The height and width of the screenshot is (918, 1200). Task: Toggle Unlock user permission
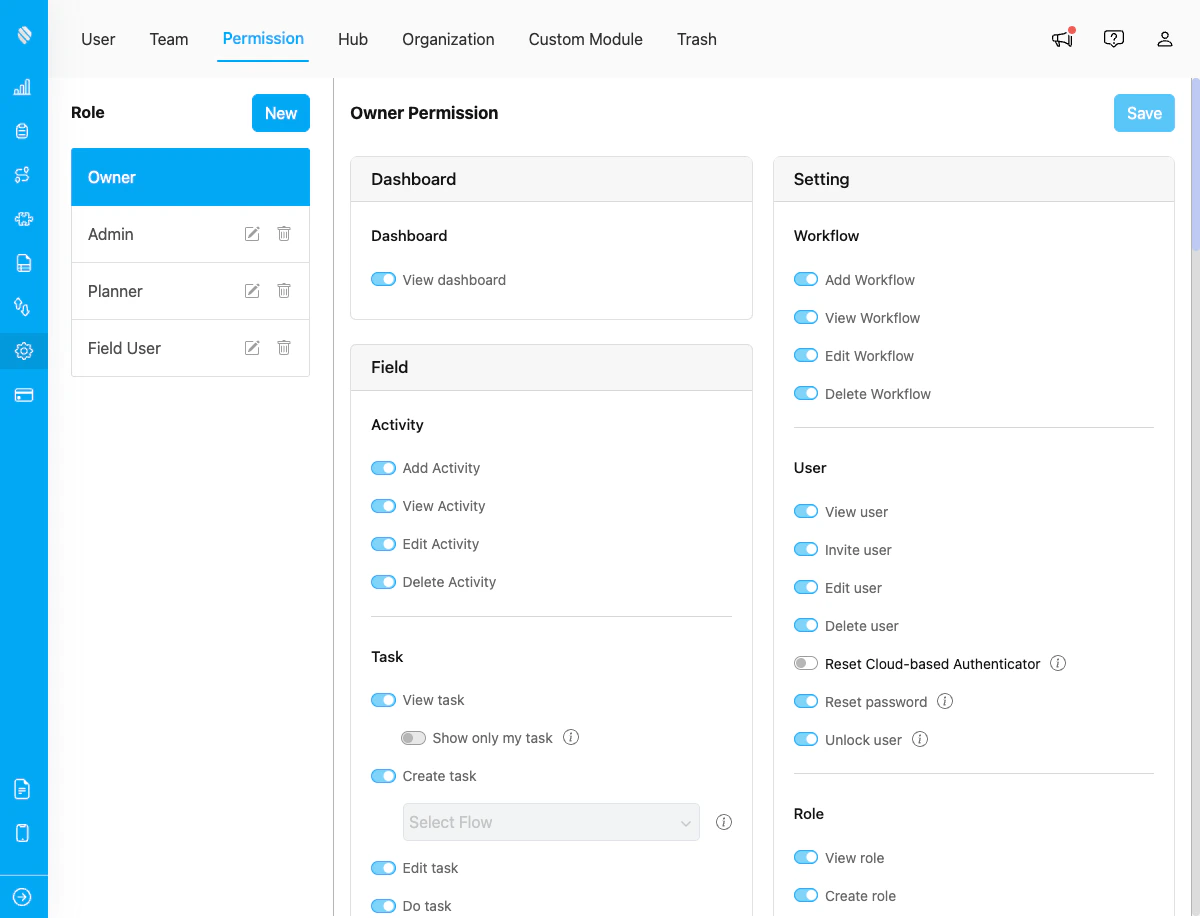click(806, 740)
